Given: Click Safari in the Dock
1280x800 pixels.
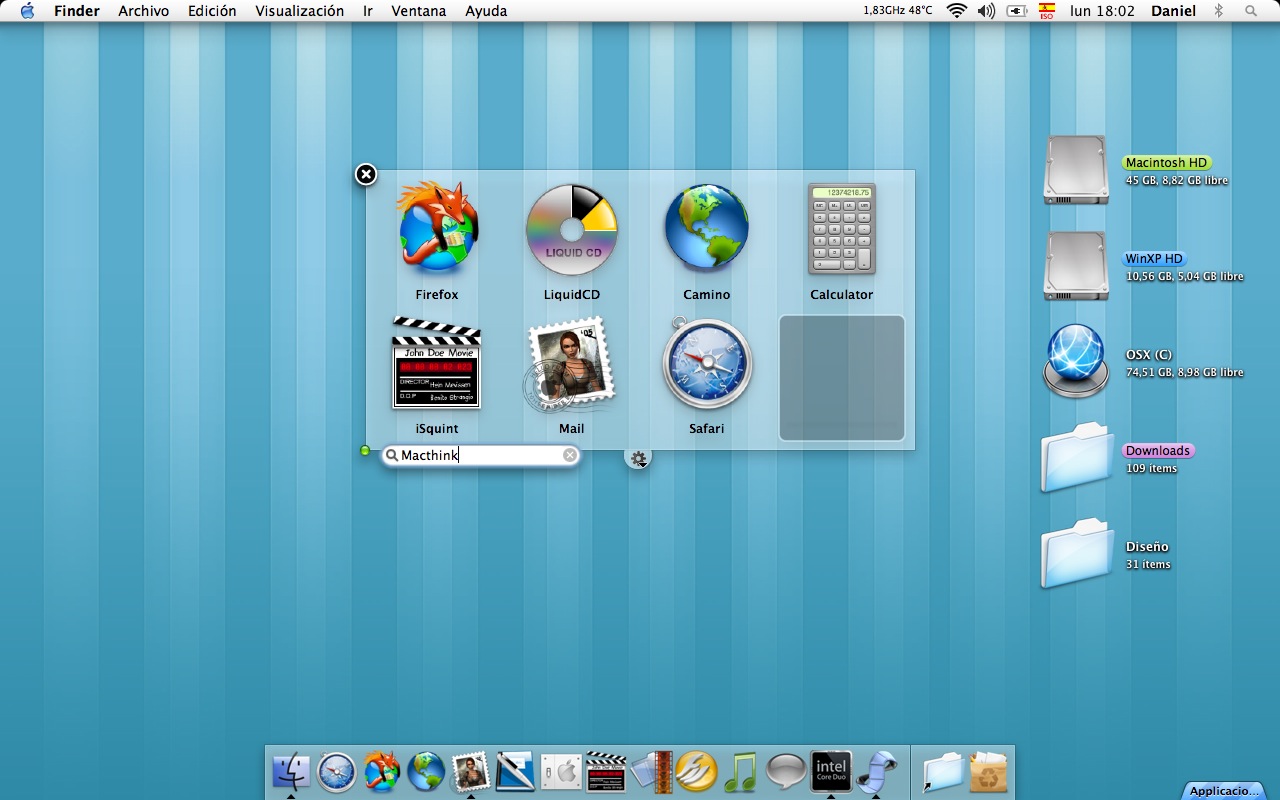Looking at the screenshot, I should coord(336,772).
